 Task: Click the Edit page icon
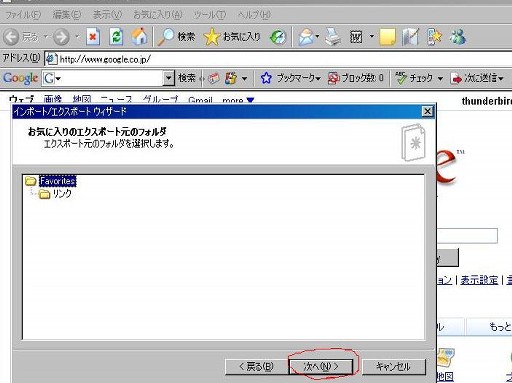(x=356, y=36)
